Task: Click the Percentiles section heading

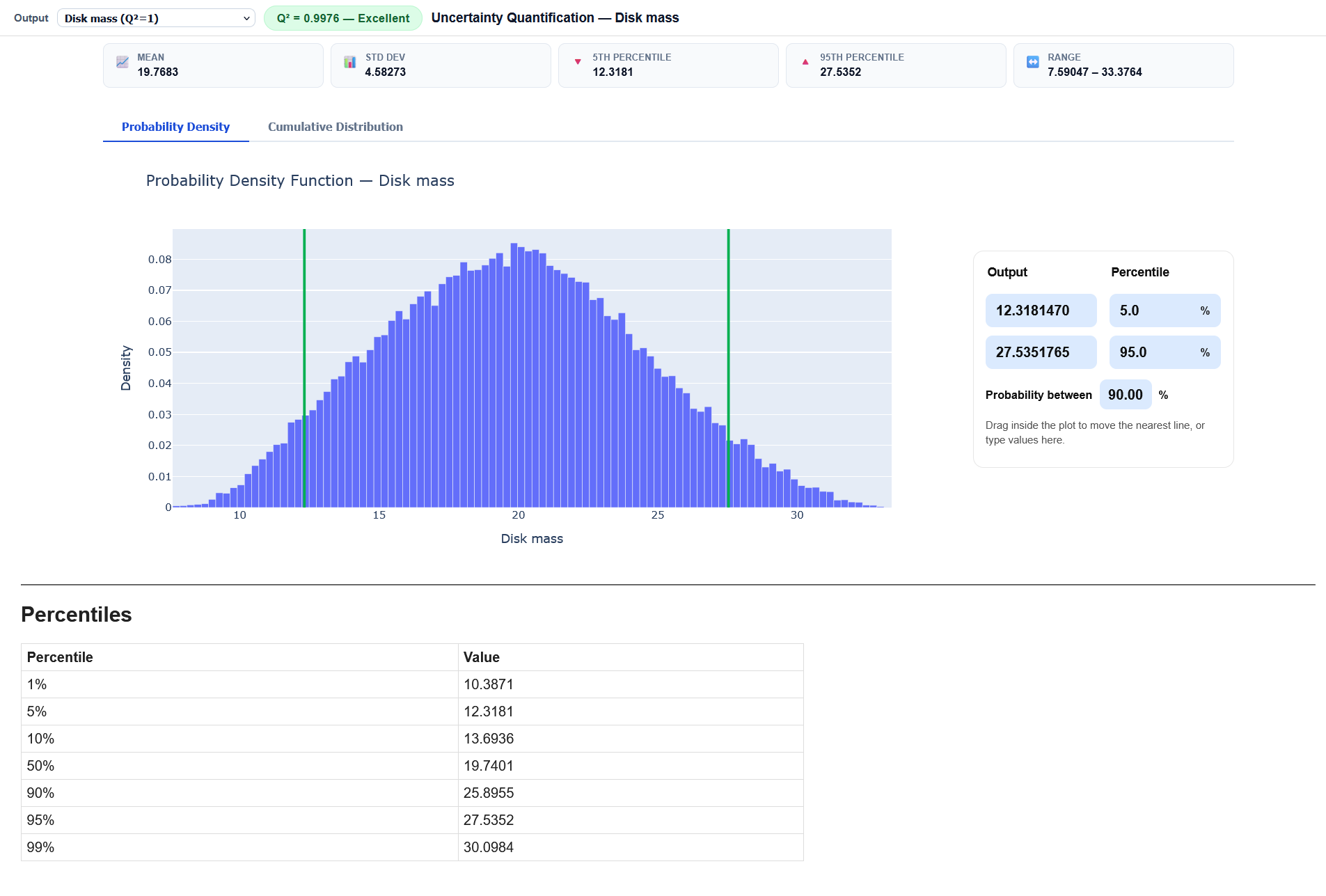Action: click(77, 615)
